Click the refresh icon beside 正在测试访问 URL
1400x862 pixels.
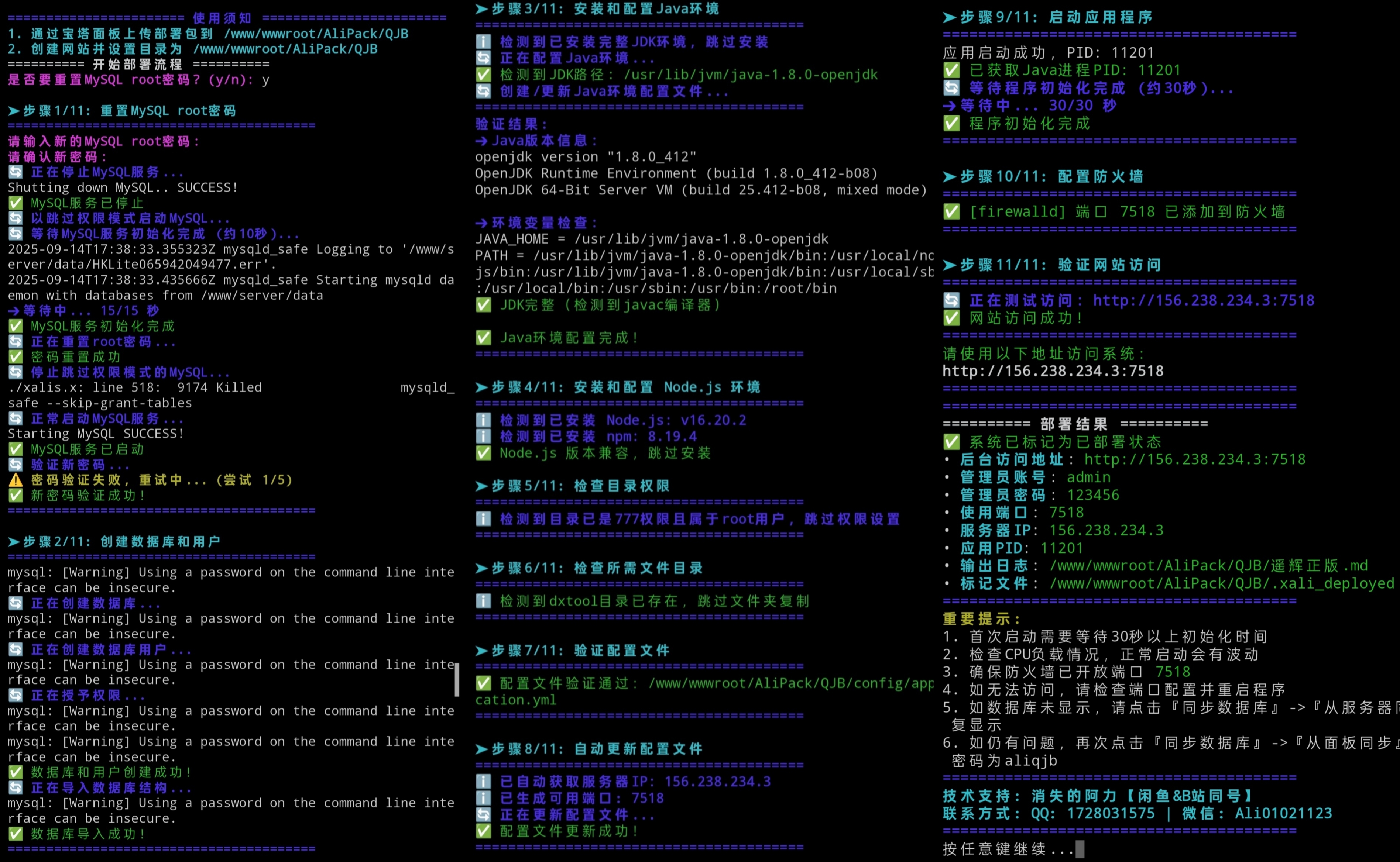pos(951,300)
